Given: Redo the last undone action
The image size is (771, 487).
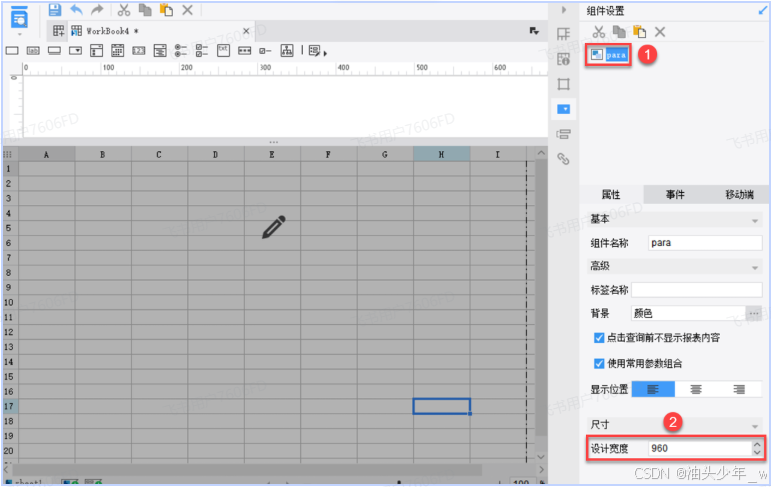Looking at the screenshot, I should click(x=97, y=9).
